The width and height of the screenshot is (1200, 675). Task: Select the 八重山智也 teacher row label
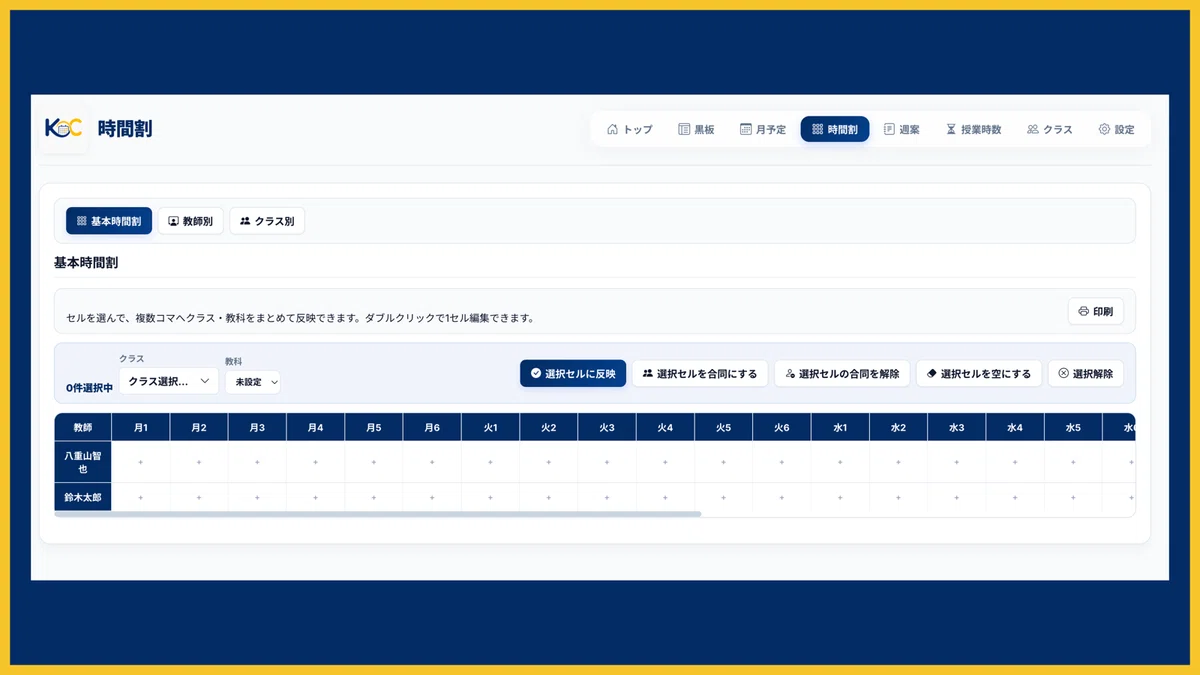83,462
